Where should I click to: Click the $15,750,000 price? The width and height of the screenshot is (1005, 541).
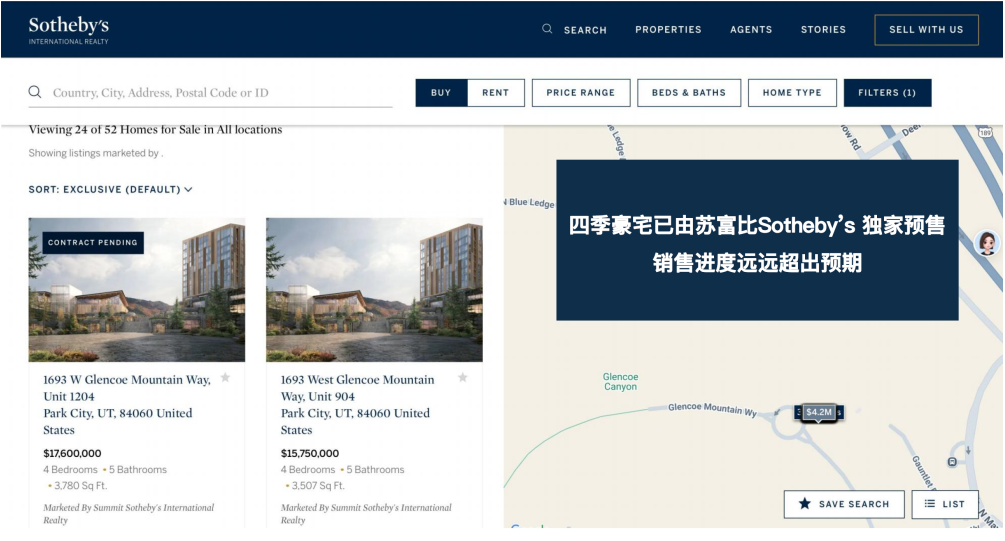click(x=310, y=453)
